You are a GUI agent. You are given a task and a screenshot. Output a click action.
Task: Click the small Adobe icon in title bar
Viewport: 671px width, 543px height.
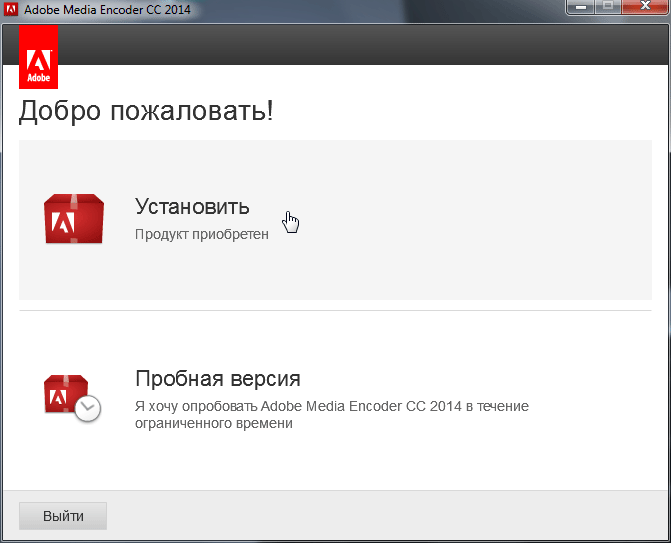pos(11,9)
